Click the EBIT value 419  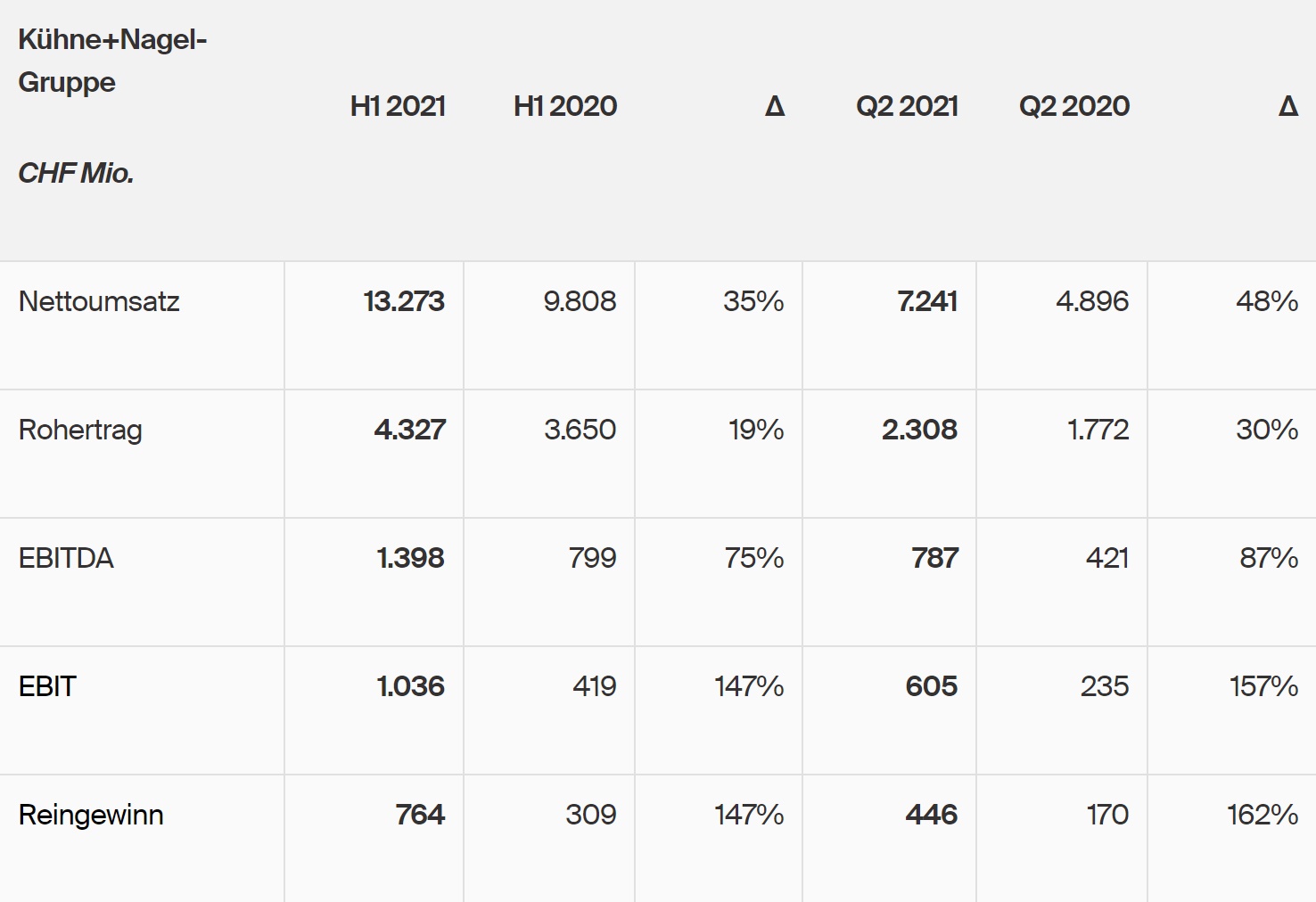[x=594, y=686]
